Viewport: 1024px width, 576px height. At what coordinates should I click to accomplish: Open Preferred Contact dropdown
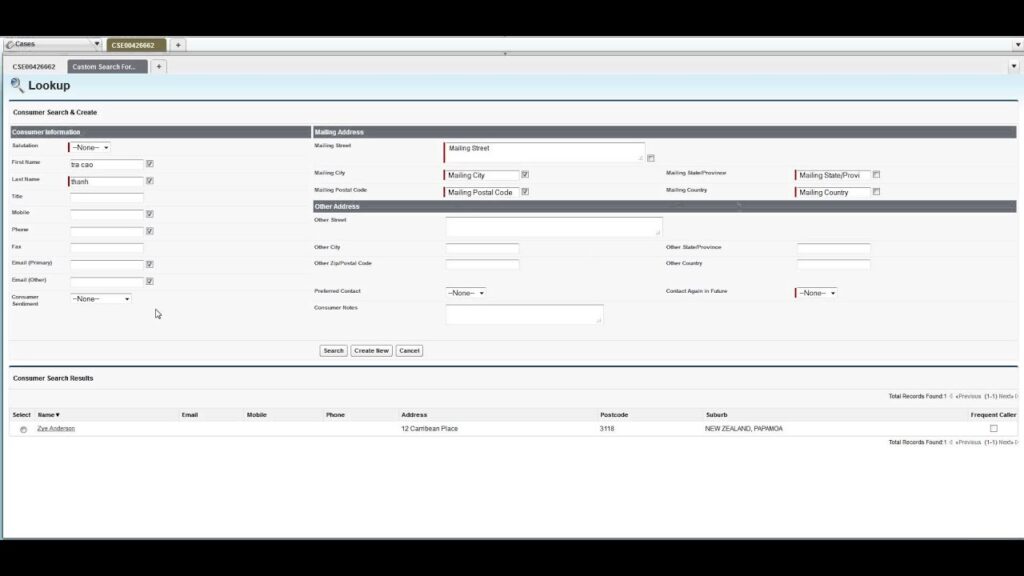[x=466, y=293]
